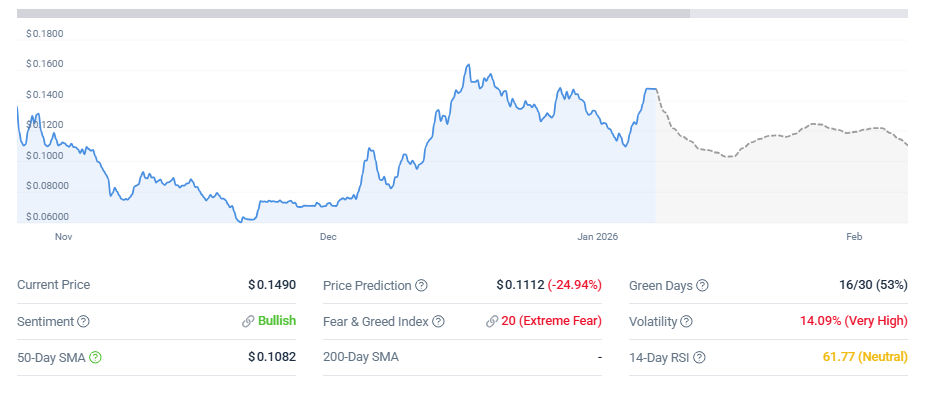The height and width of the screenshot is (394, 931).
Task: Click the Current Price value $0.1490
Action: [272, 285]
